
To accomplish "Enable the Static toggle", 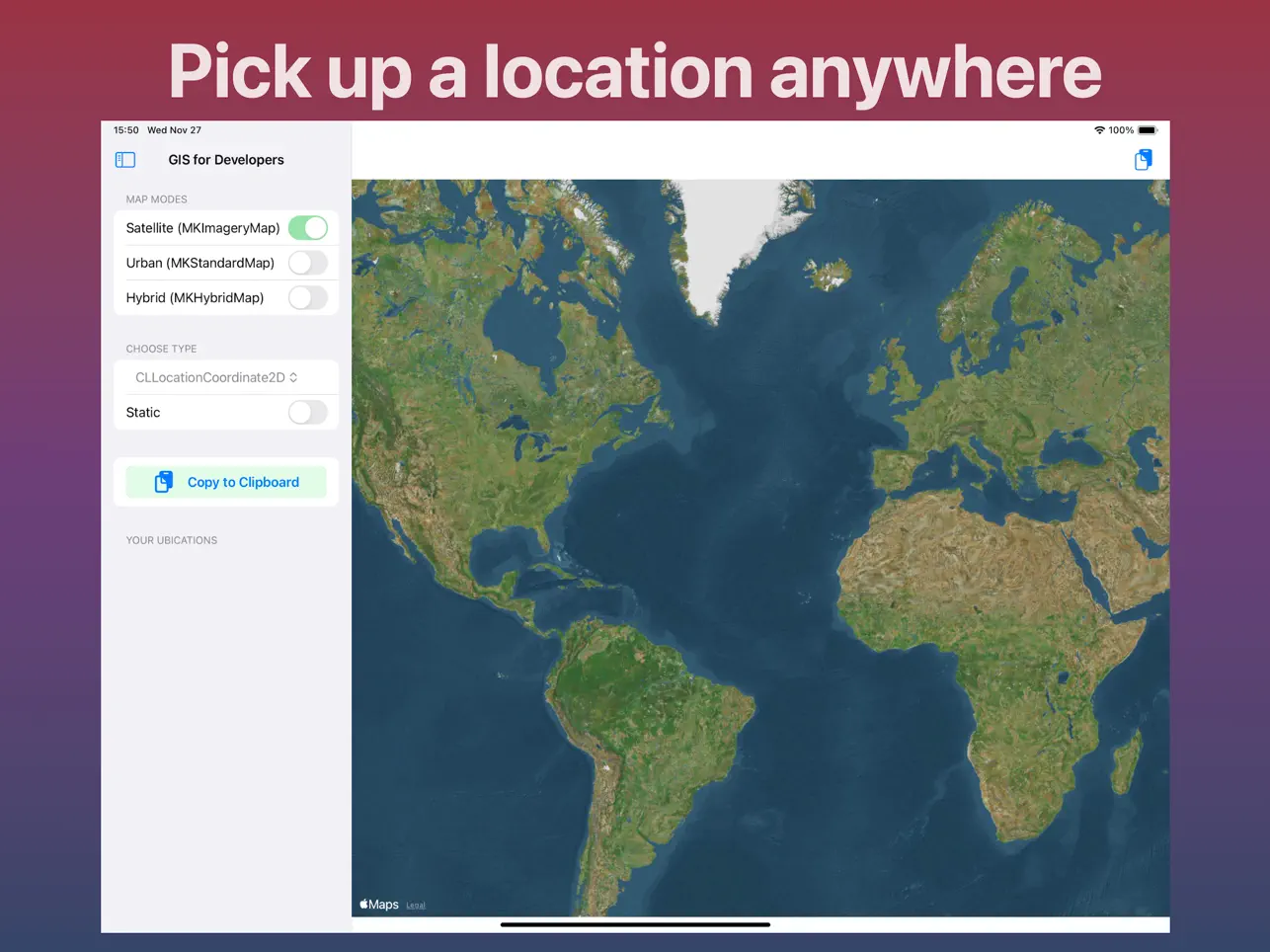I will [x=308, y=412].
